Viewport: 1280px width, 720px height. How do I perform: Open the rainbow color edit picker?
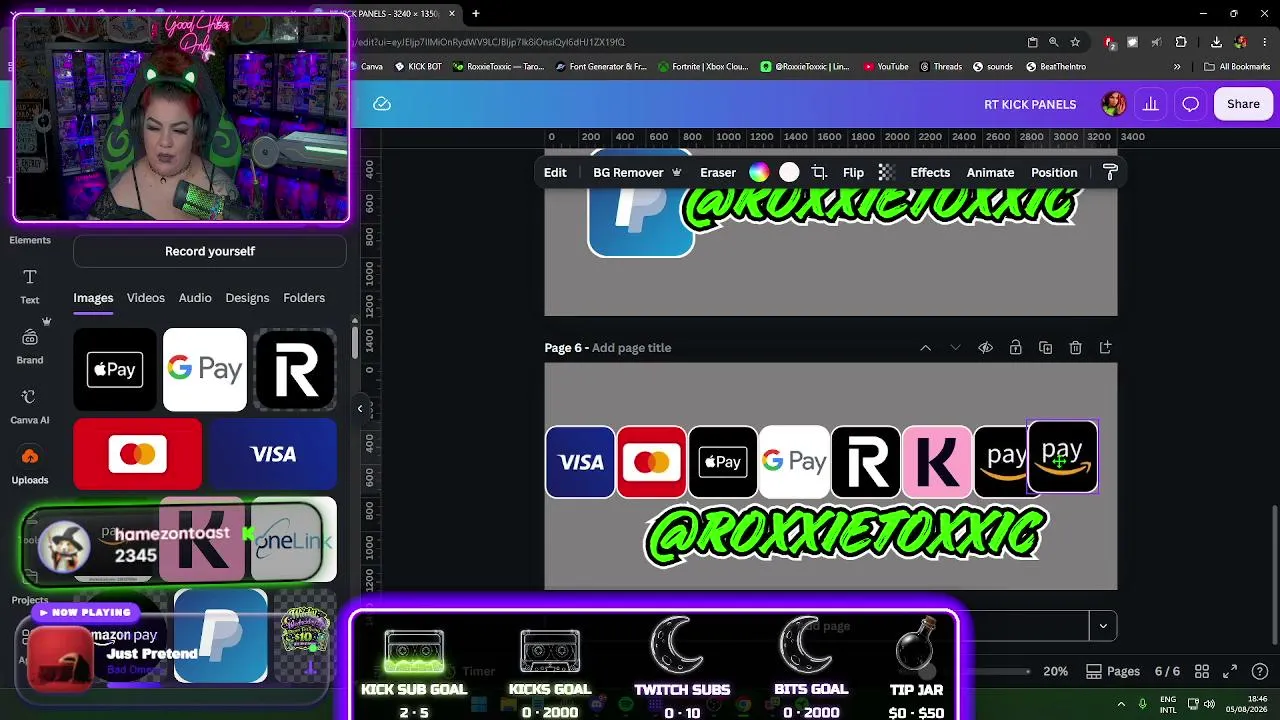[x=759, y=172]
